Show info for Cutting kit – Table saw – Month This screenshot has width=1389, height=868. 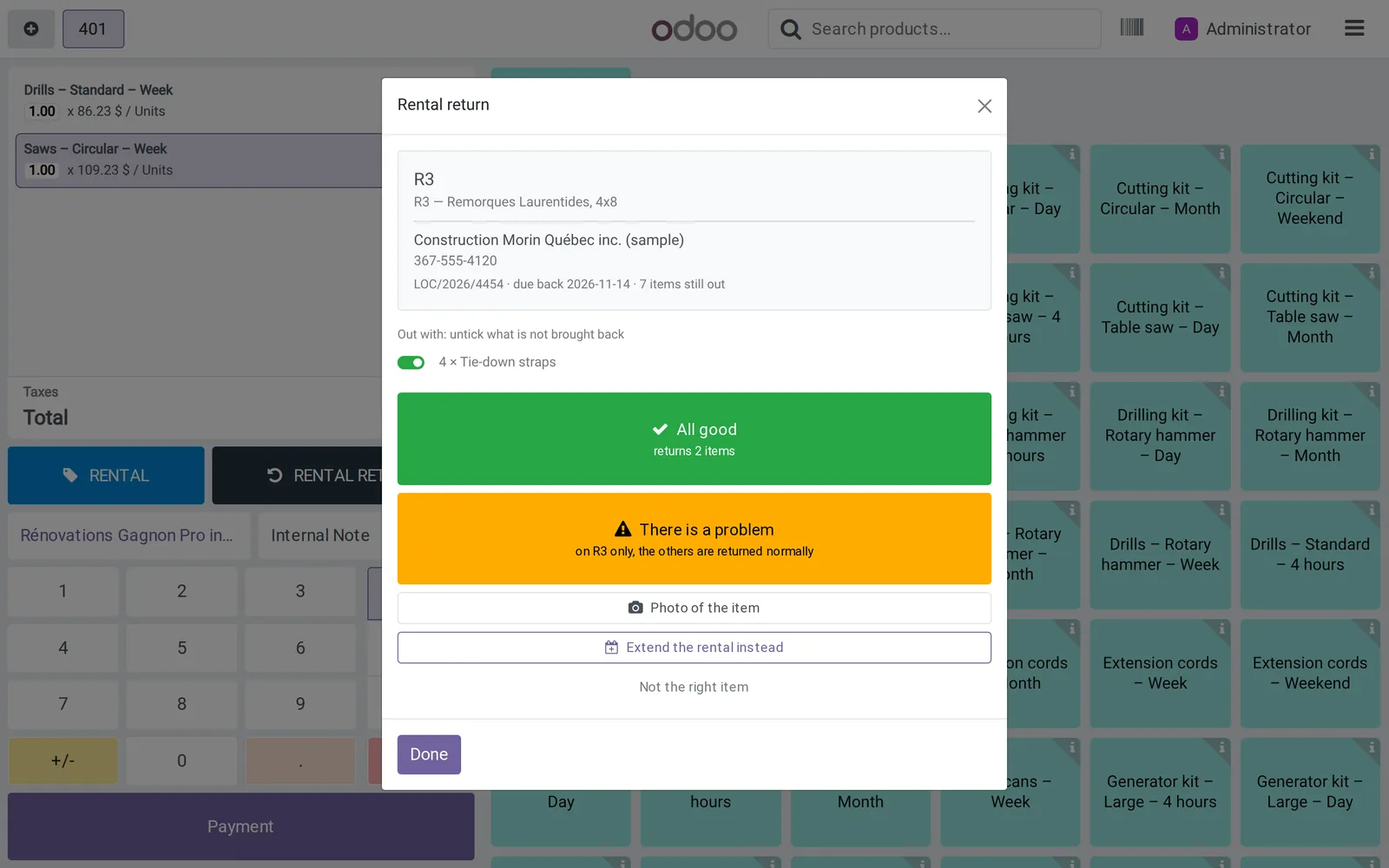pos(1372,273)
